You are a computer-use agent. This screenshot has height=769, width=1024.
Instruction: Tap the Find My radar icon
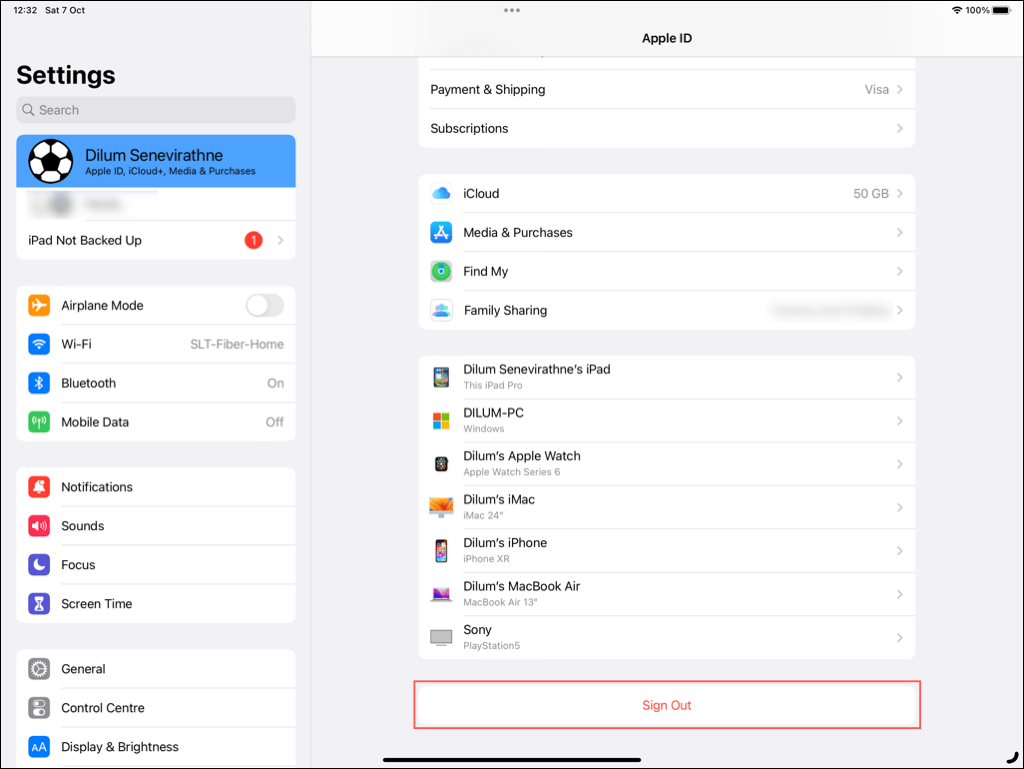[x=441, y=271]
